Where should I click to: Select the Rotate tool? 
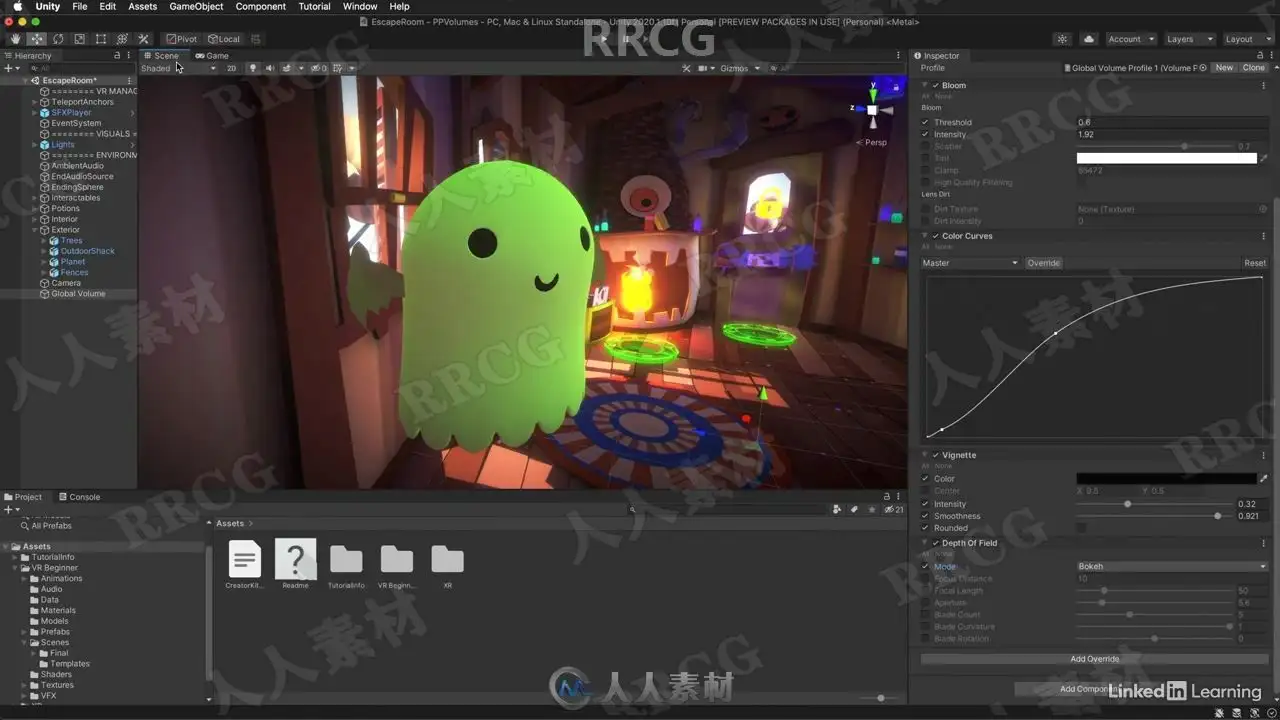pyautogui.click(x=58, y=39)
